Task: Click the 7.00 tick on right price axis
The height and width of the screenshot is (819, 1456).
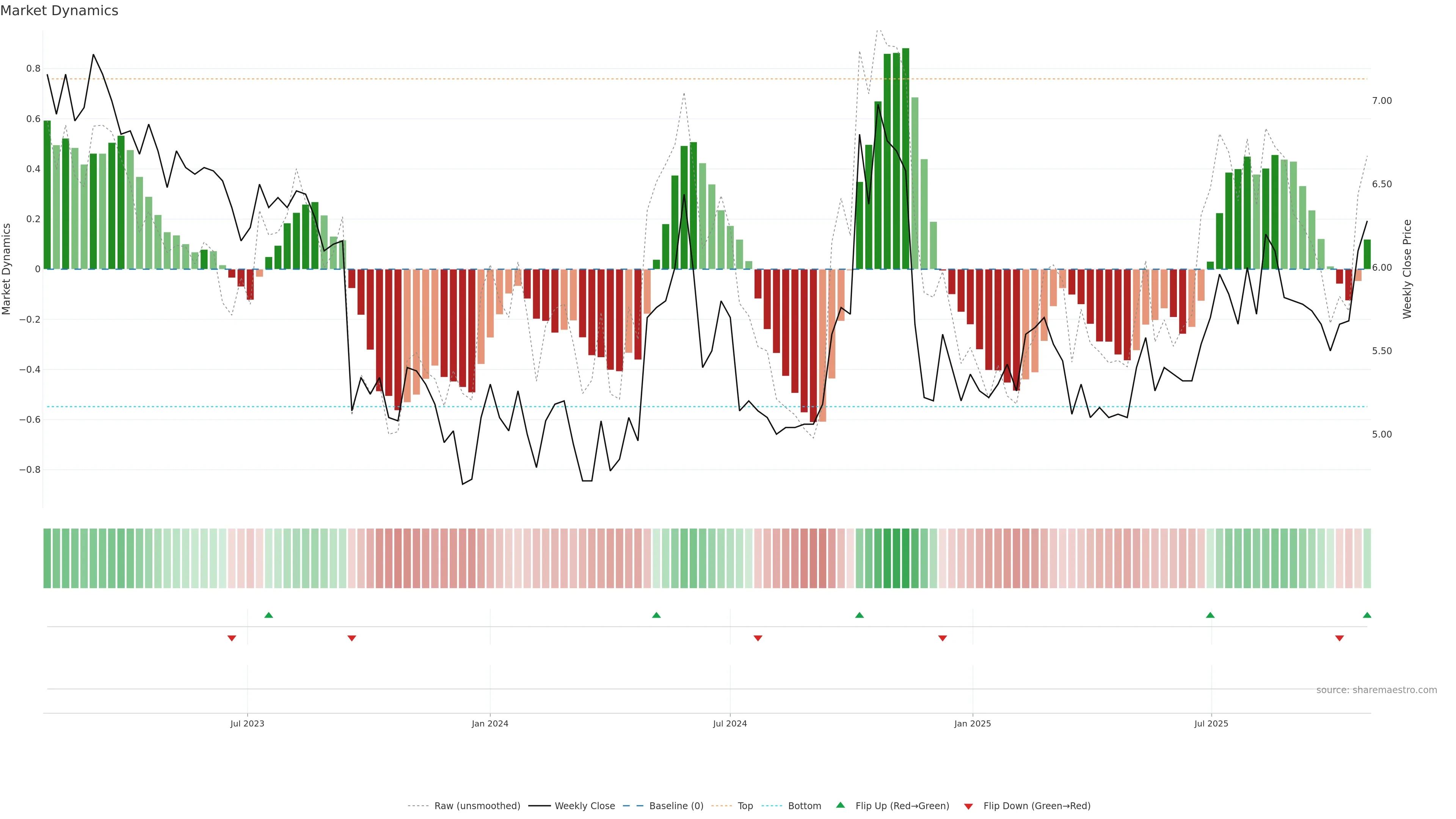Action: tap(1381, 100)
